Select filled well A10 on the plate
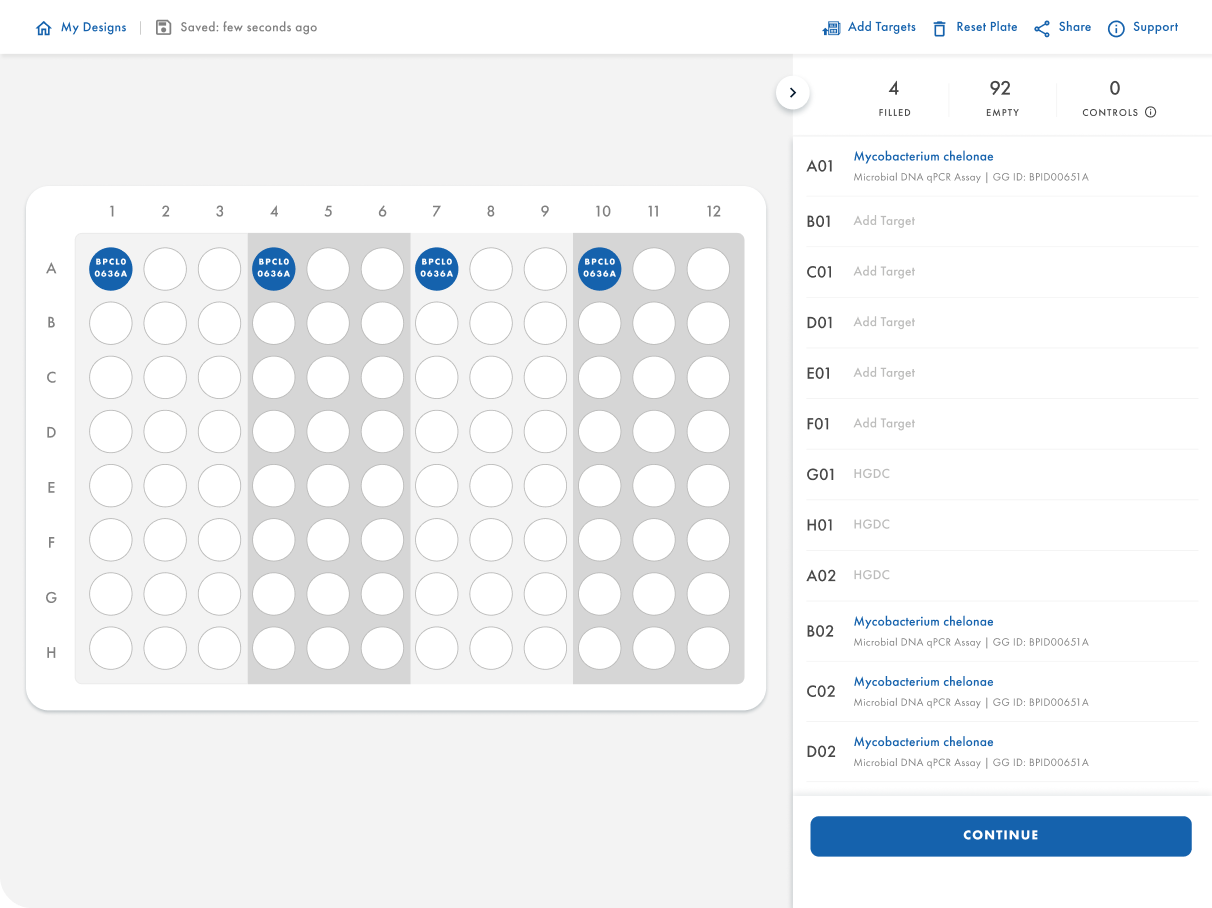 599,269
